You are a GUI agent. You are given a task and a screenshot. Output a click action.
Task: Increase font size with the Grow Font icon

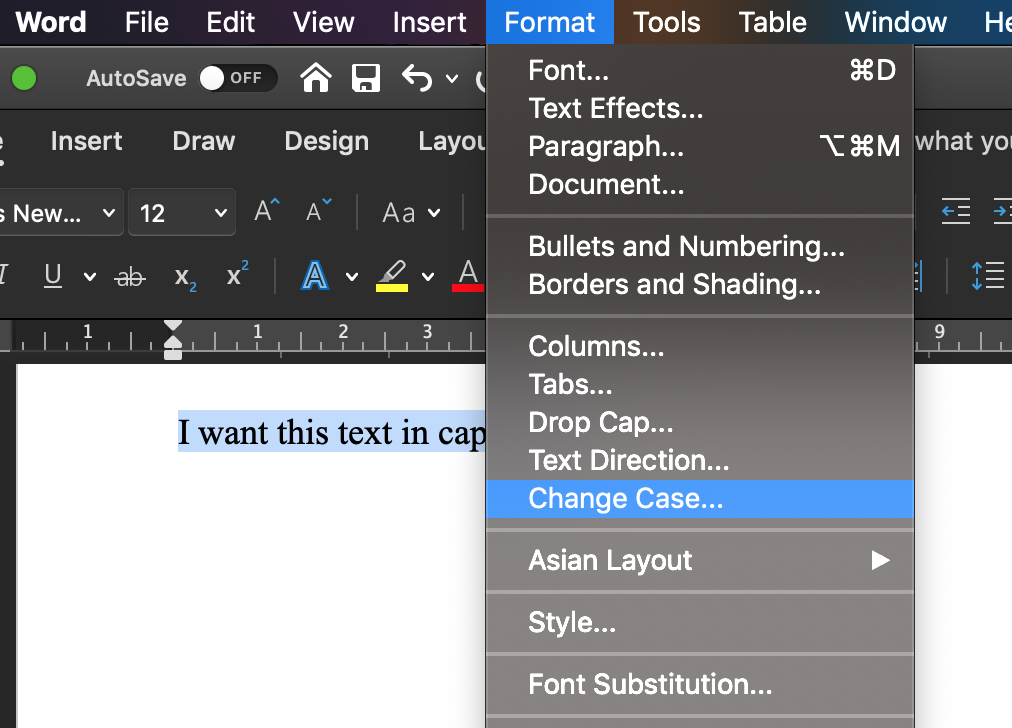(265, 211)
